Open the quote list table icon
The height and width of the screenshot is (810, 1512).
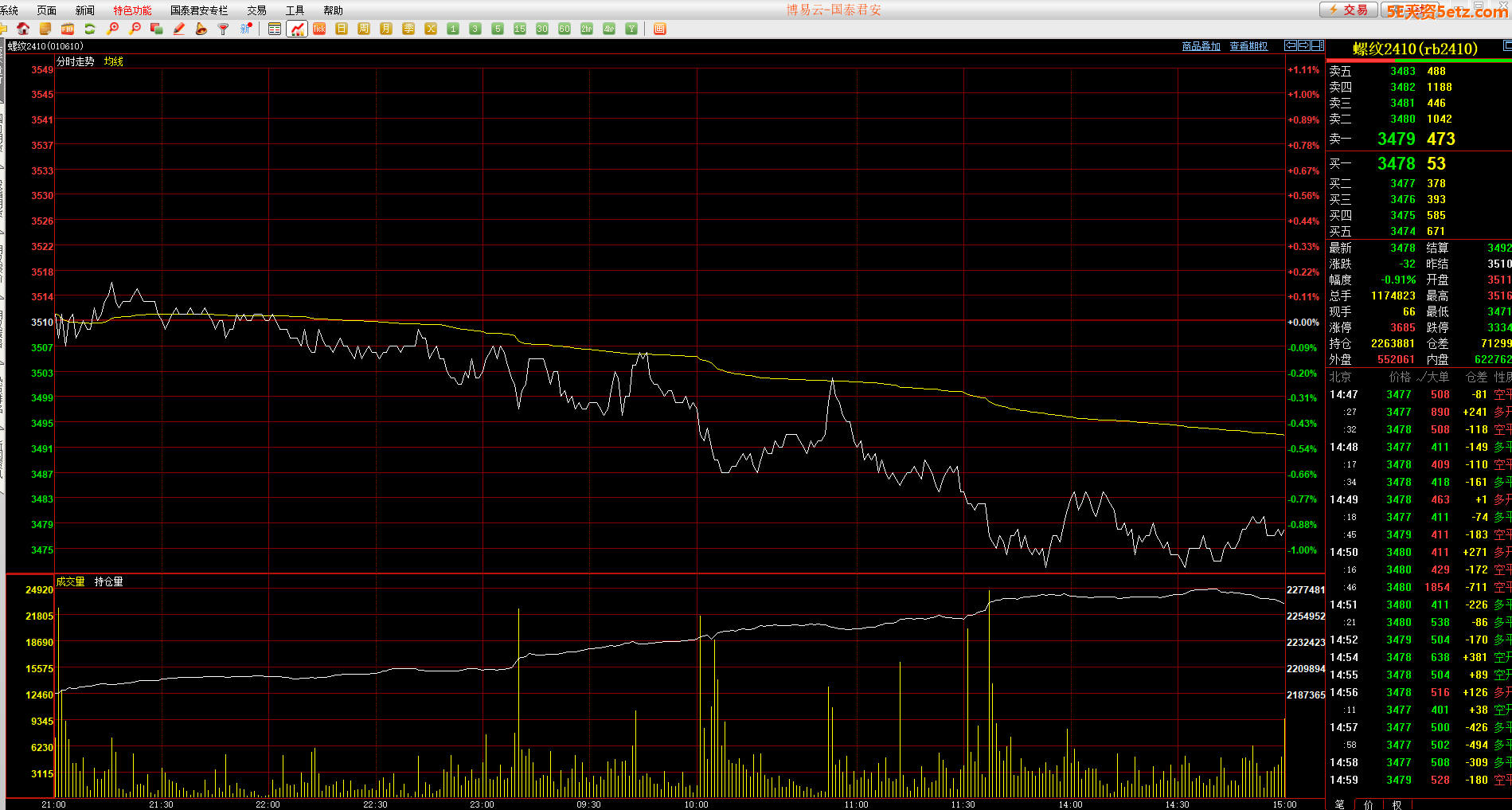click(x=275, y=29)
